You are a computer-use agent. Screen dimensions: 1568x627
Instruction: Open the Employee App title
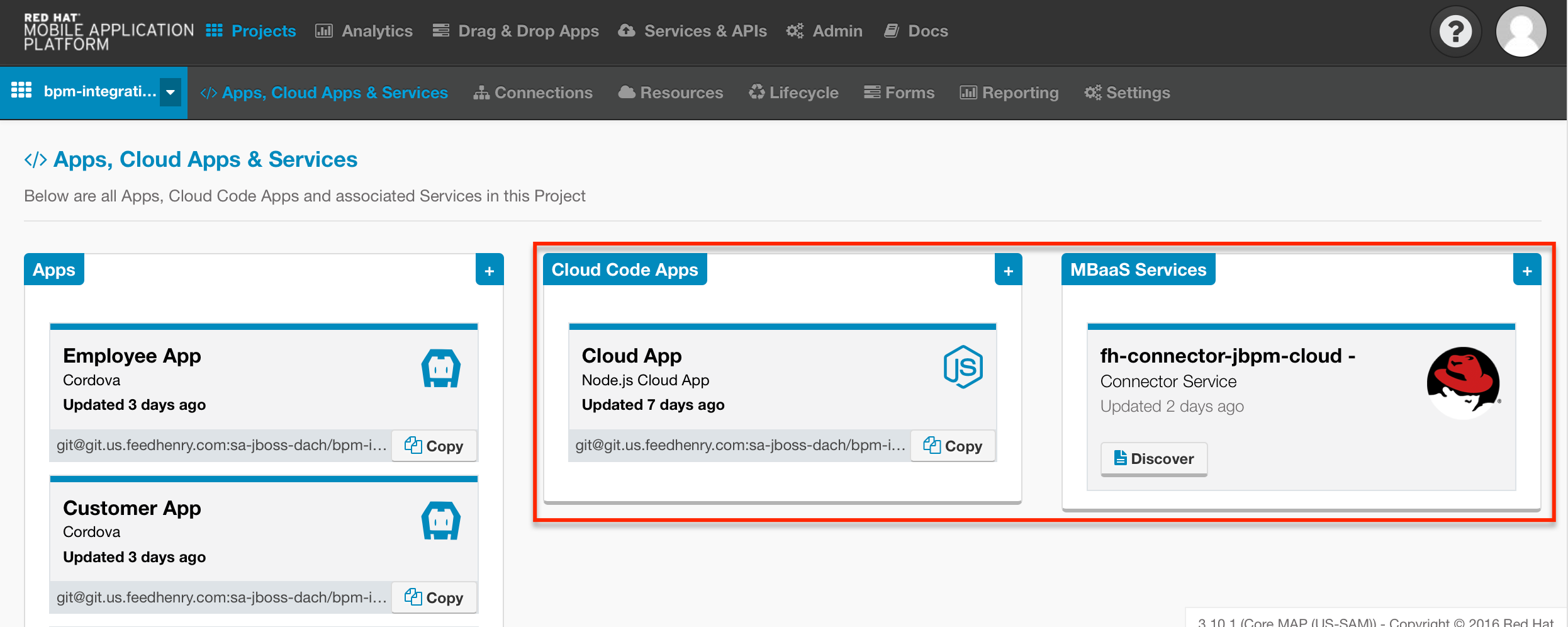(132, 356)
